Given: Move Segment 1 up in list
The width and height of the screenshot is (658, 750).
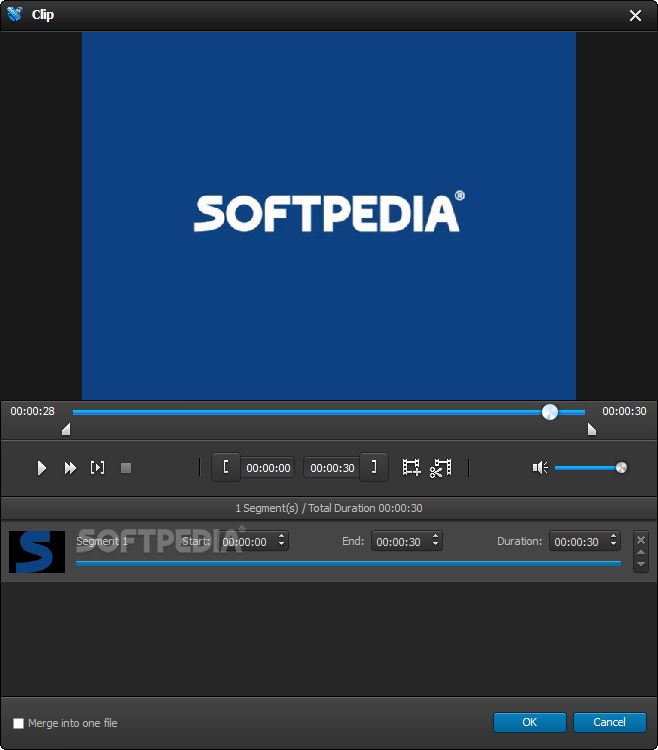Looking at the screenshot, I should coord(641,552).
